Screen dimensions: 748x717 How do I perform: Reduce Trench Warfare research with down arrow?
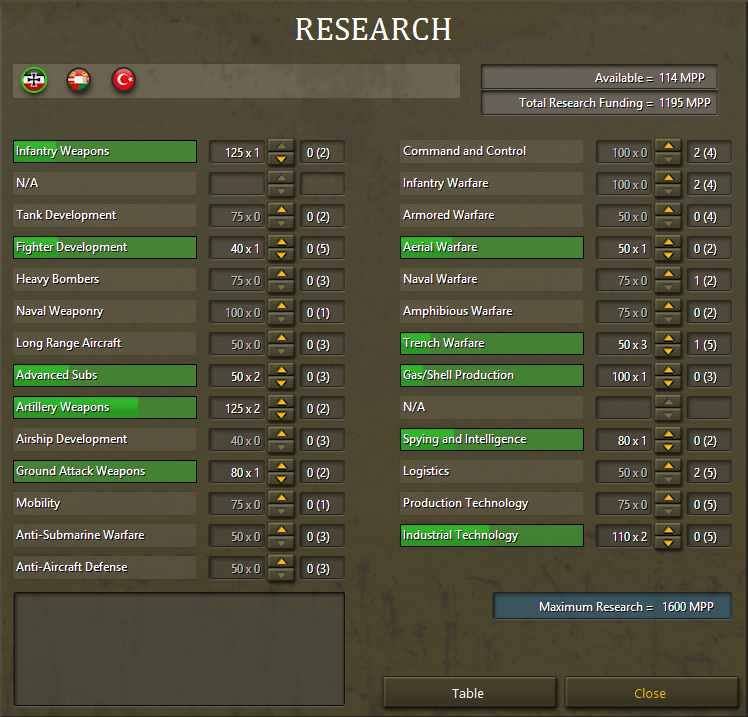coord(668,351)
